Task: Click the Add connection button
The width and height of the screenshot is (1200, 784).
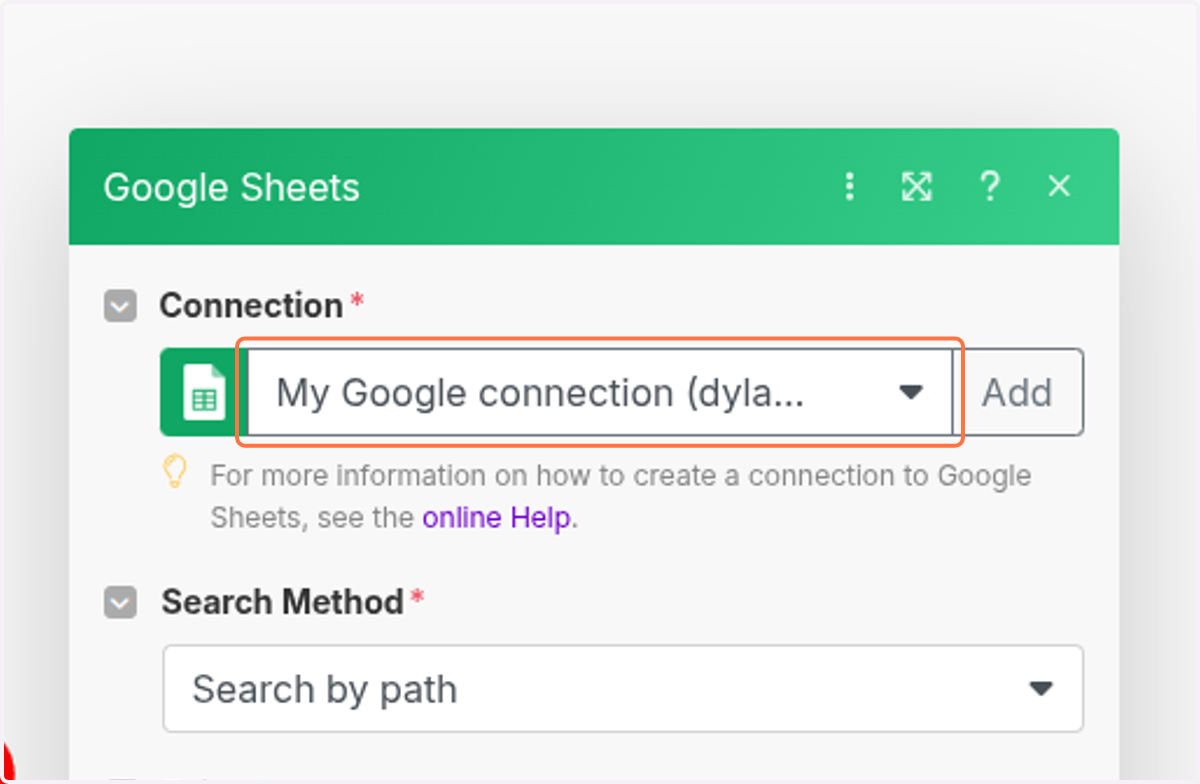Action: 1018,392
